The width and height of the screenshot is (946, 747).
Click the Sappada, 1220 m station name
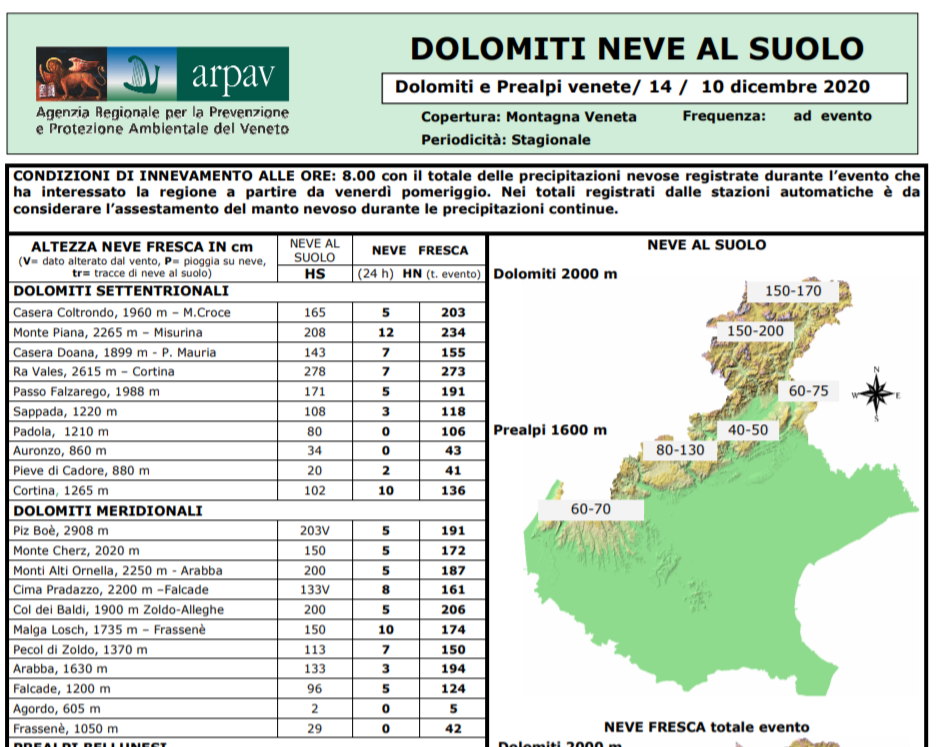coord(65,412)
